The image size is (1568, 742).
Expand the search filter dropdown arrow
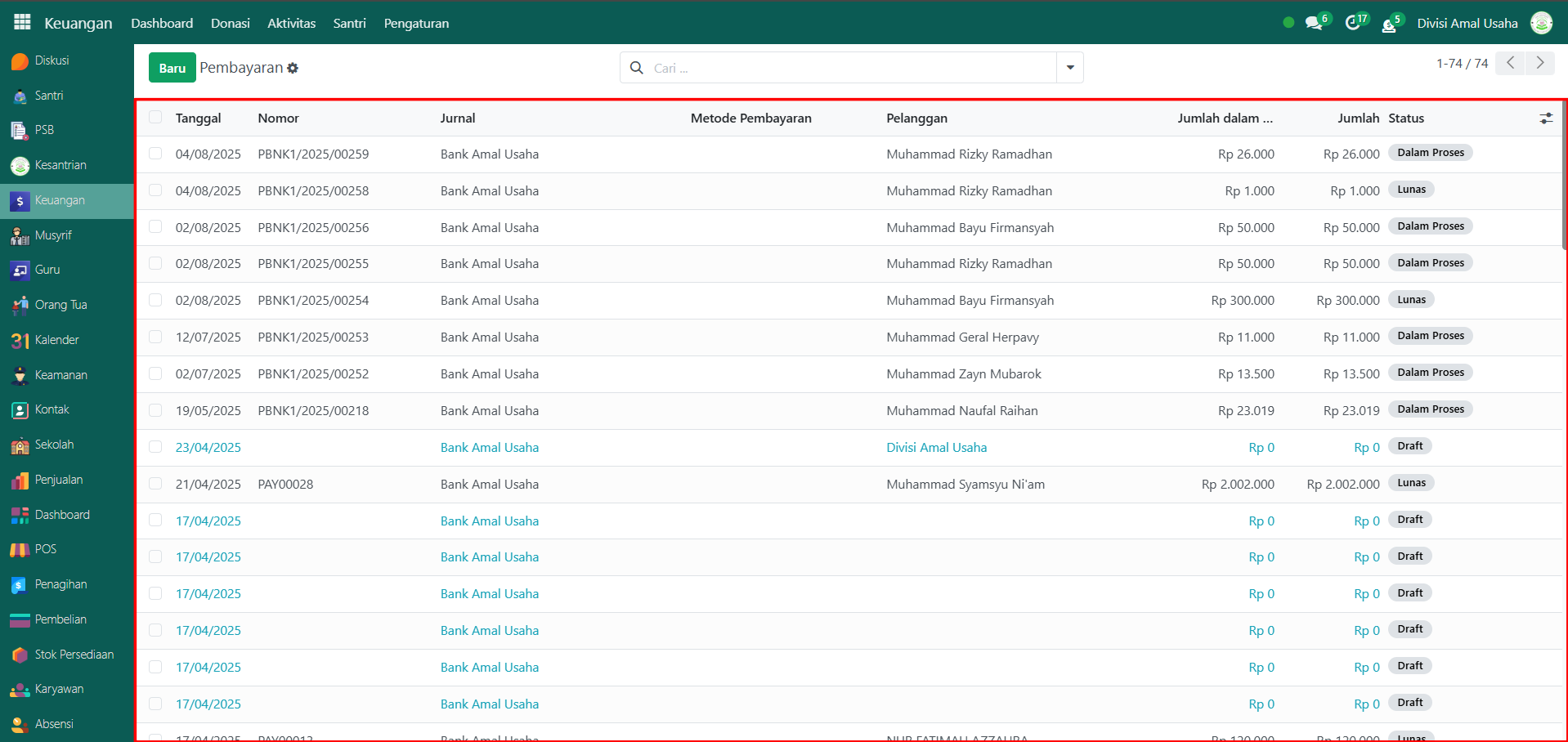coord(1070,68)
